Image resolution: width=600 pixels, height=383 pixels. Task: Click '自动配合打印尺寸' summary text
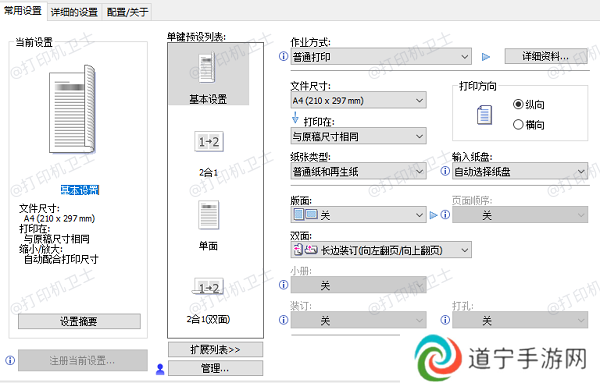tap(61, 259)
